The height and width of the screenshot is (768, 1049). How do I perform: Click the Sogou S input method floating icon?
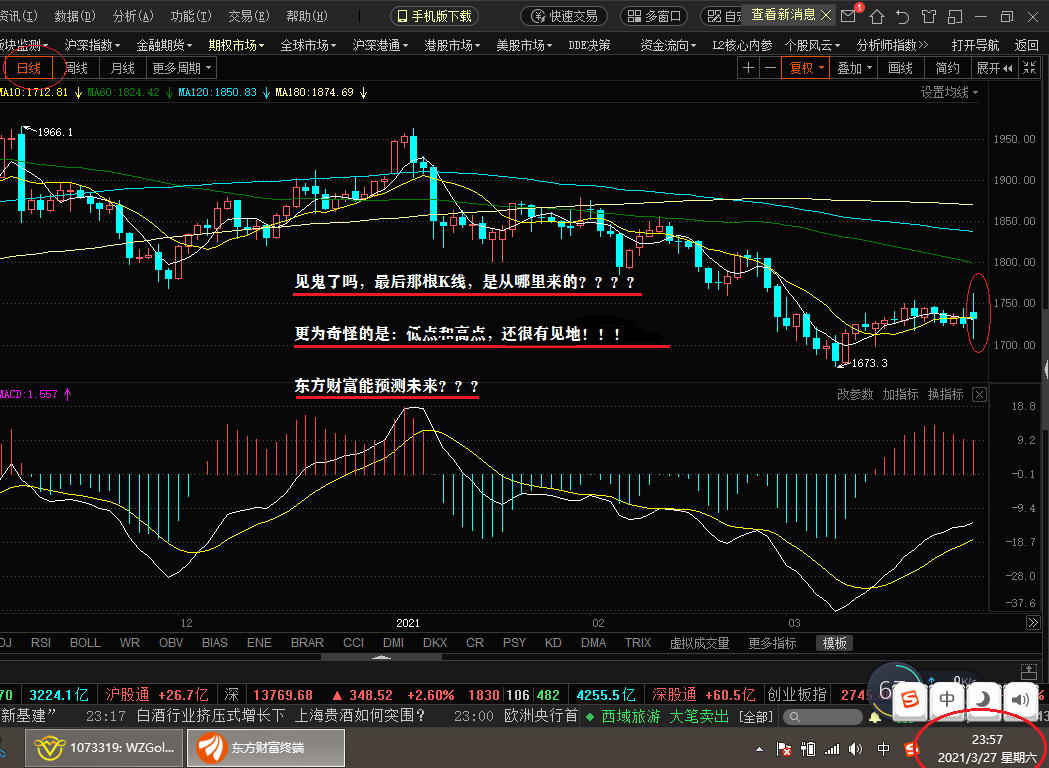(909, 700)
